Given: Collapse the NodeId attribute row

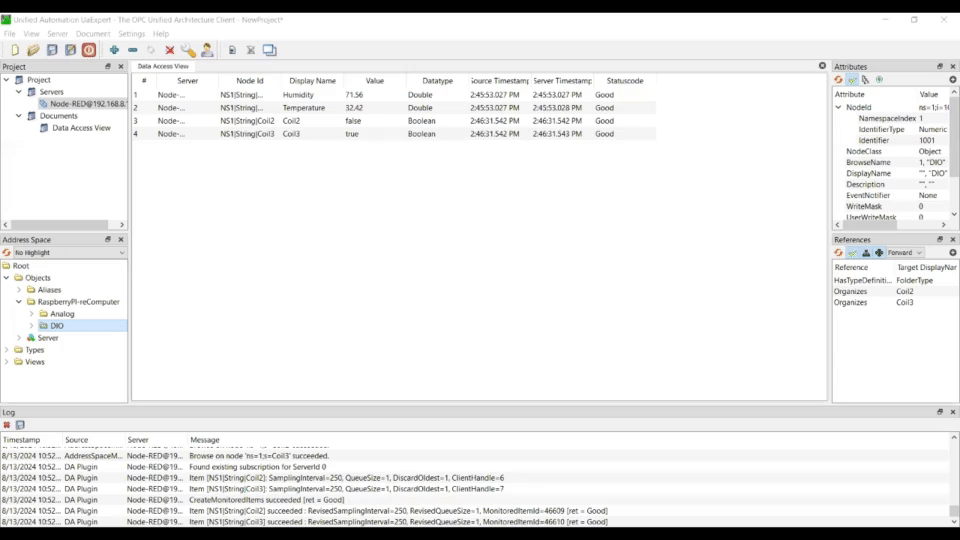Looking at the screenshot, I should click(x=838, y=107).
